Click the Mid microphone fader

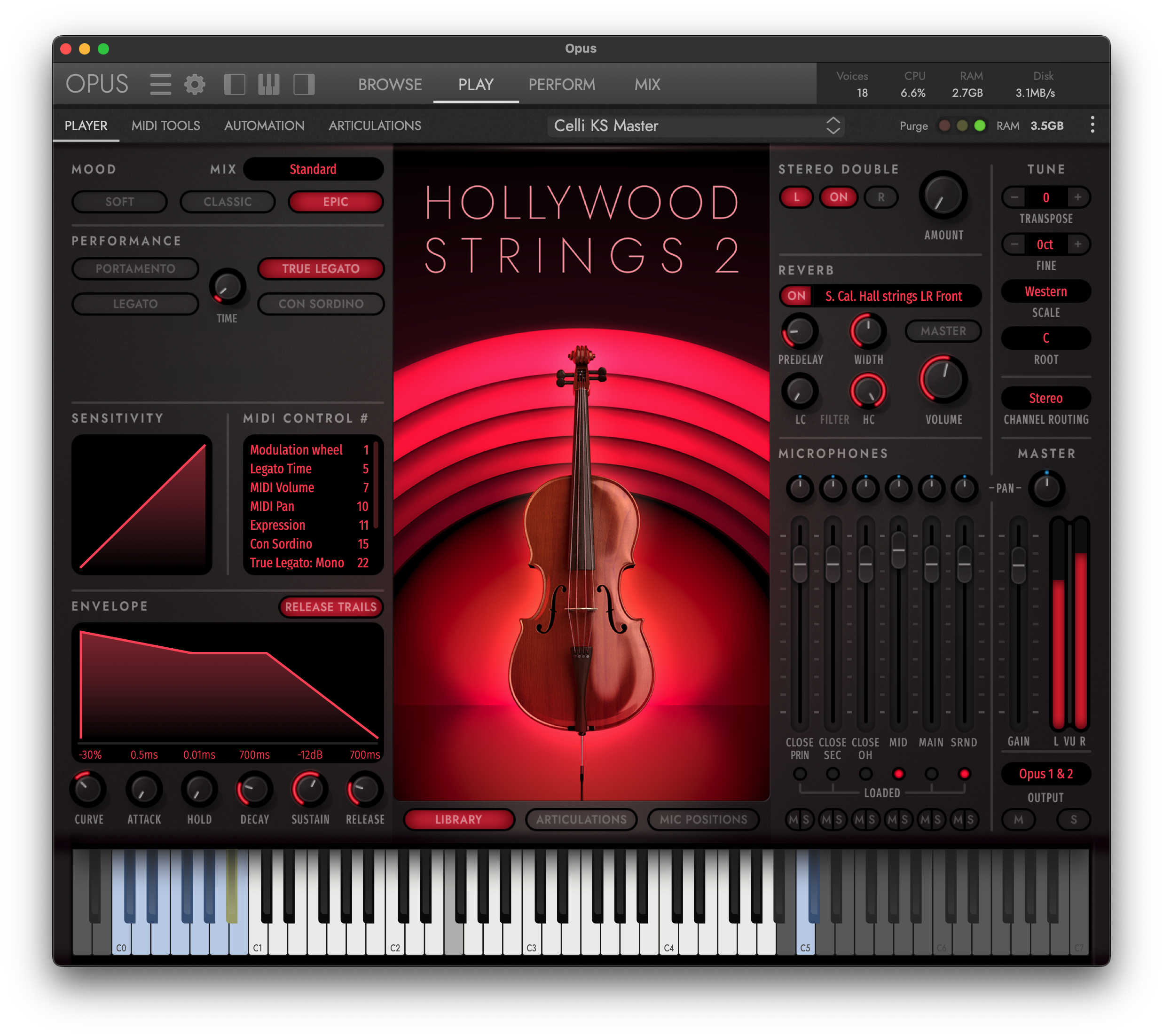coord(898,550)
